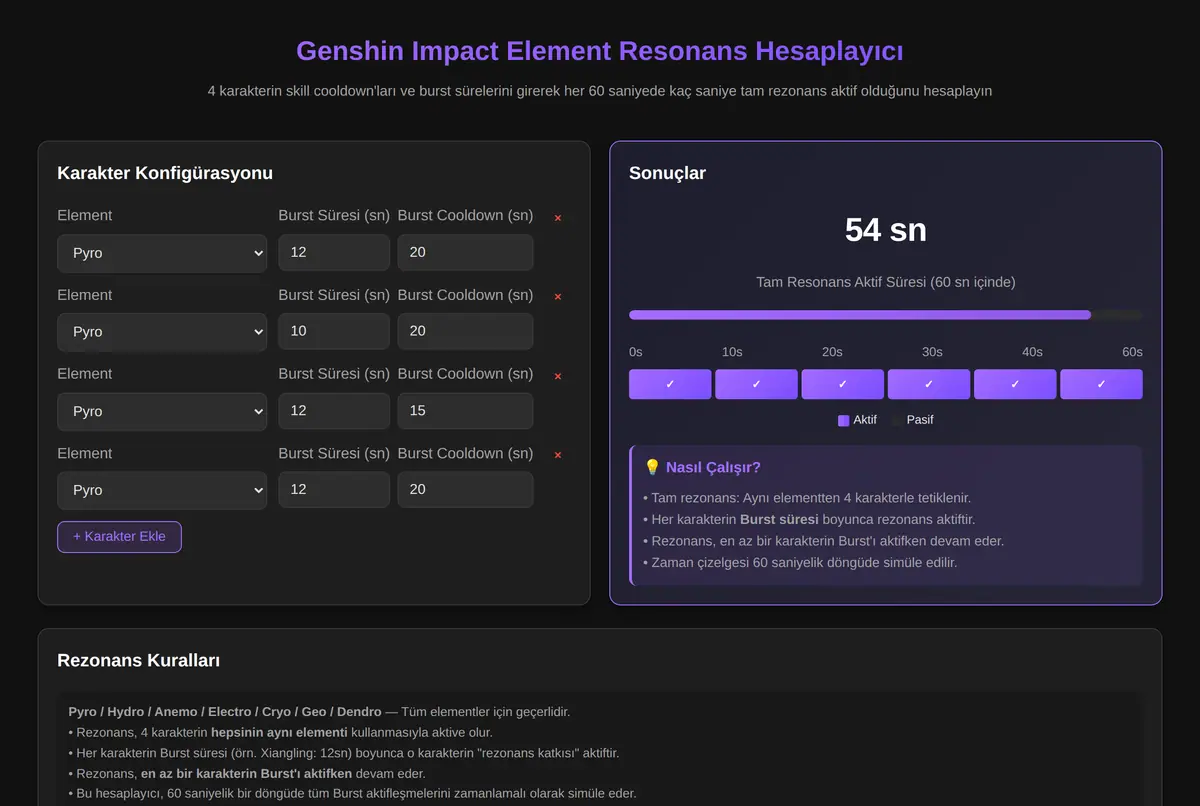Click the Karakter Konfigürasyonu heading
Viewport: 1200px width, 806px height.
[x=165, y=173]
